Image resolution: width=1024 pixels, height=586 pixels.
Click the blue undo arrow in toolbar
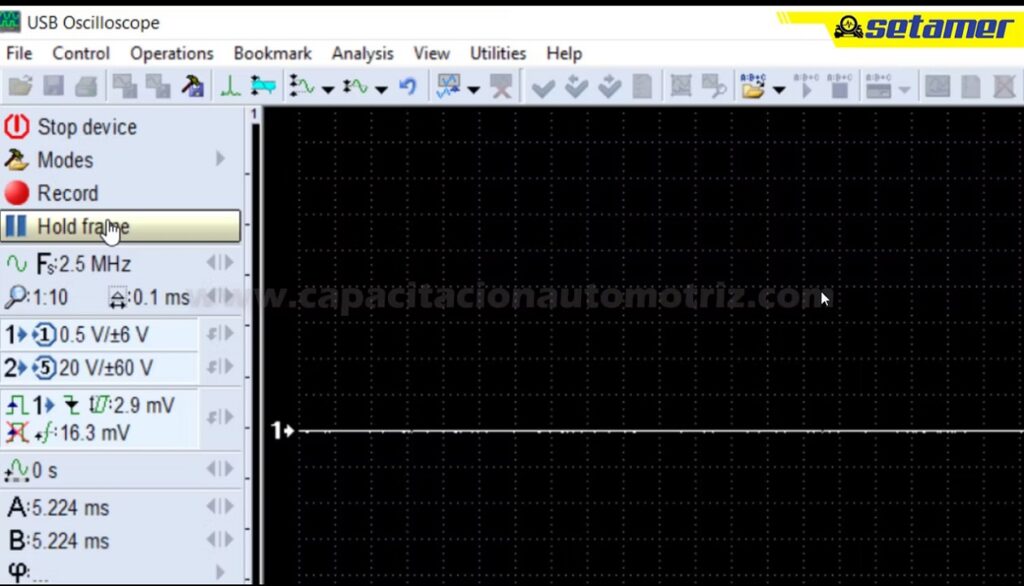pyautogui.click(x=407, y=87)
